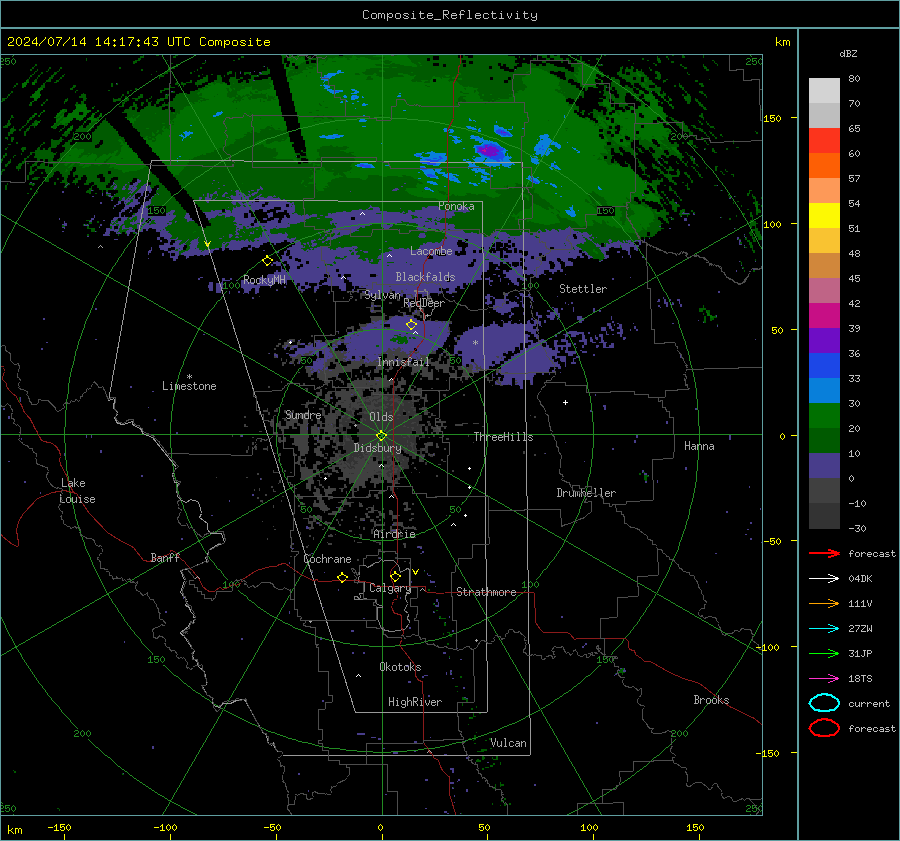Click the red forecast ellipse icon
The image size is (900, 841).
tap(824, 728)
